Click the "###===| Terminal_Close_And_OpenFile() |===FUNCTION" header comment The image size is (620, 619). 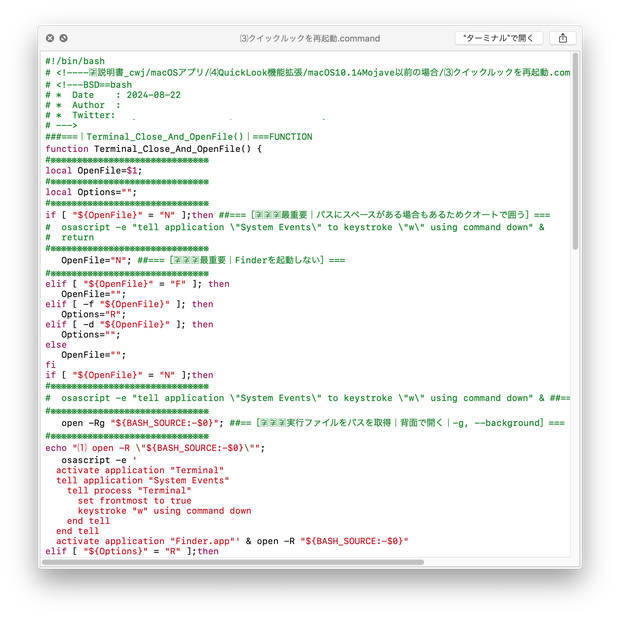coord(179,137)
